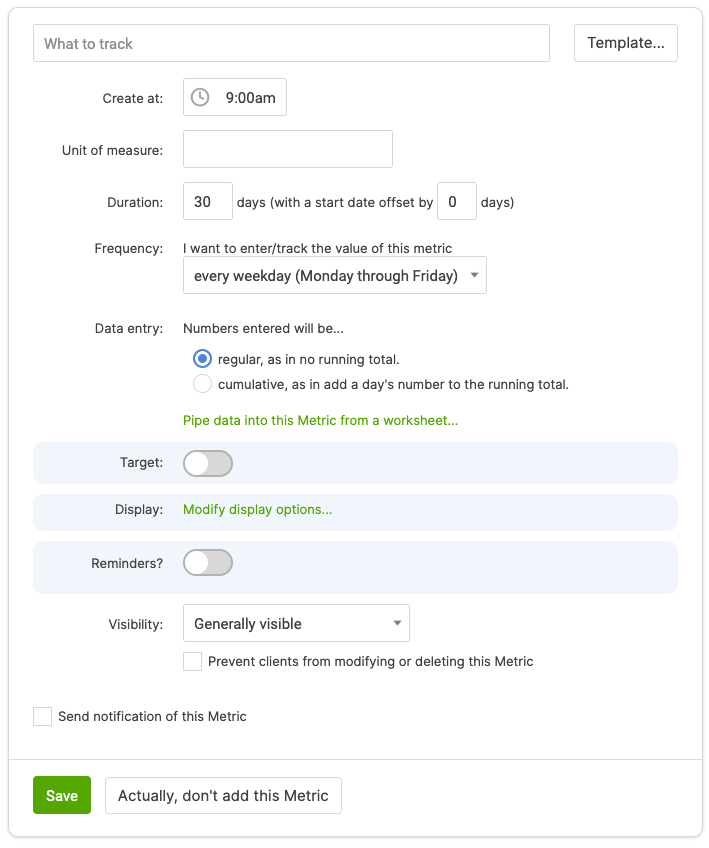
Task: Check Prevent clients from modifying this Metric
Action: (x=192, y=661)
